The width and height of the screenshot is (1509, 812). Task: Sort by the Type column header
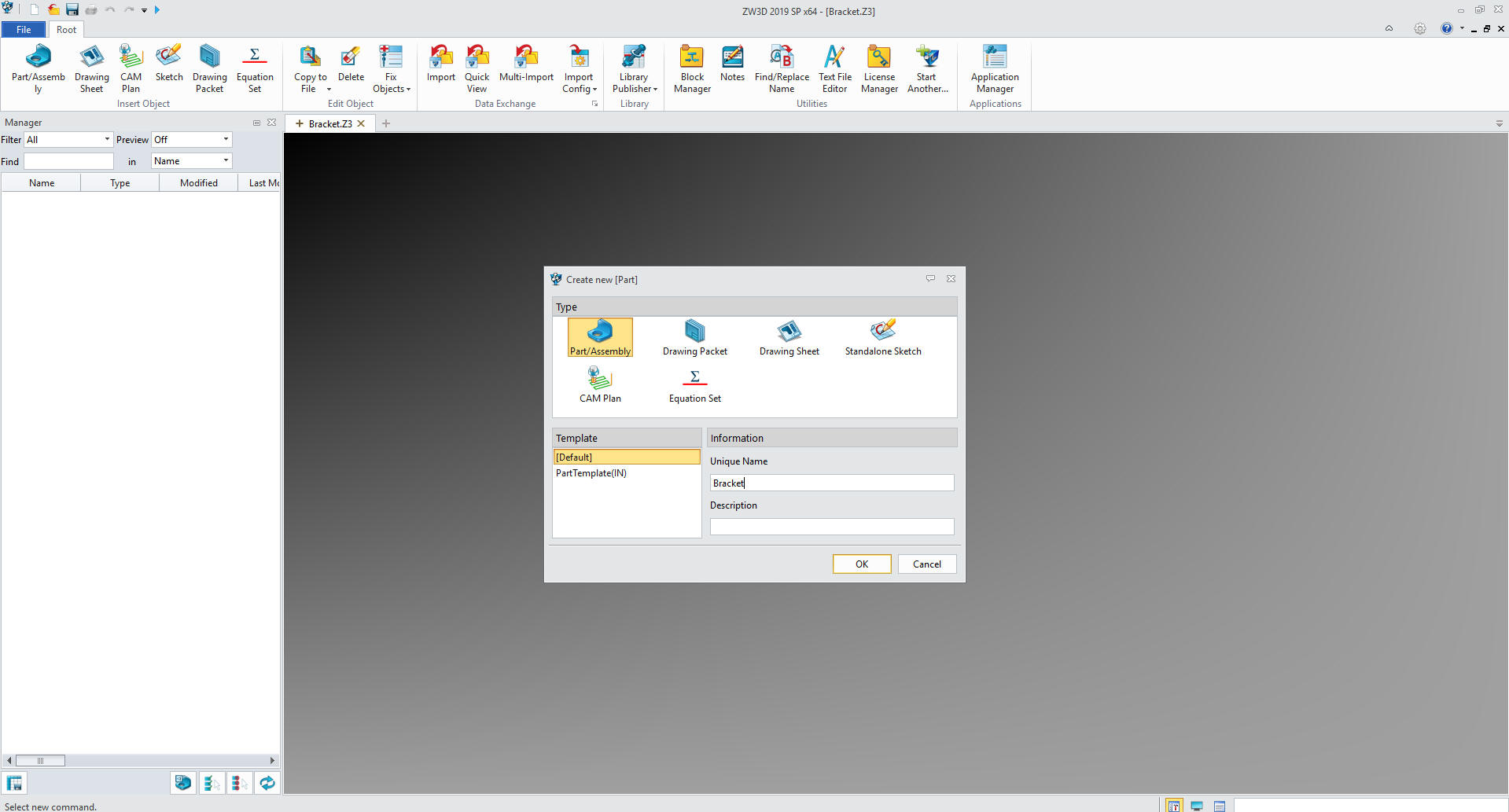120,182
